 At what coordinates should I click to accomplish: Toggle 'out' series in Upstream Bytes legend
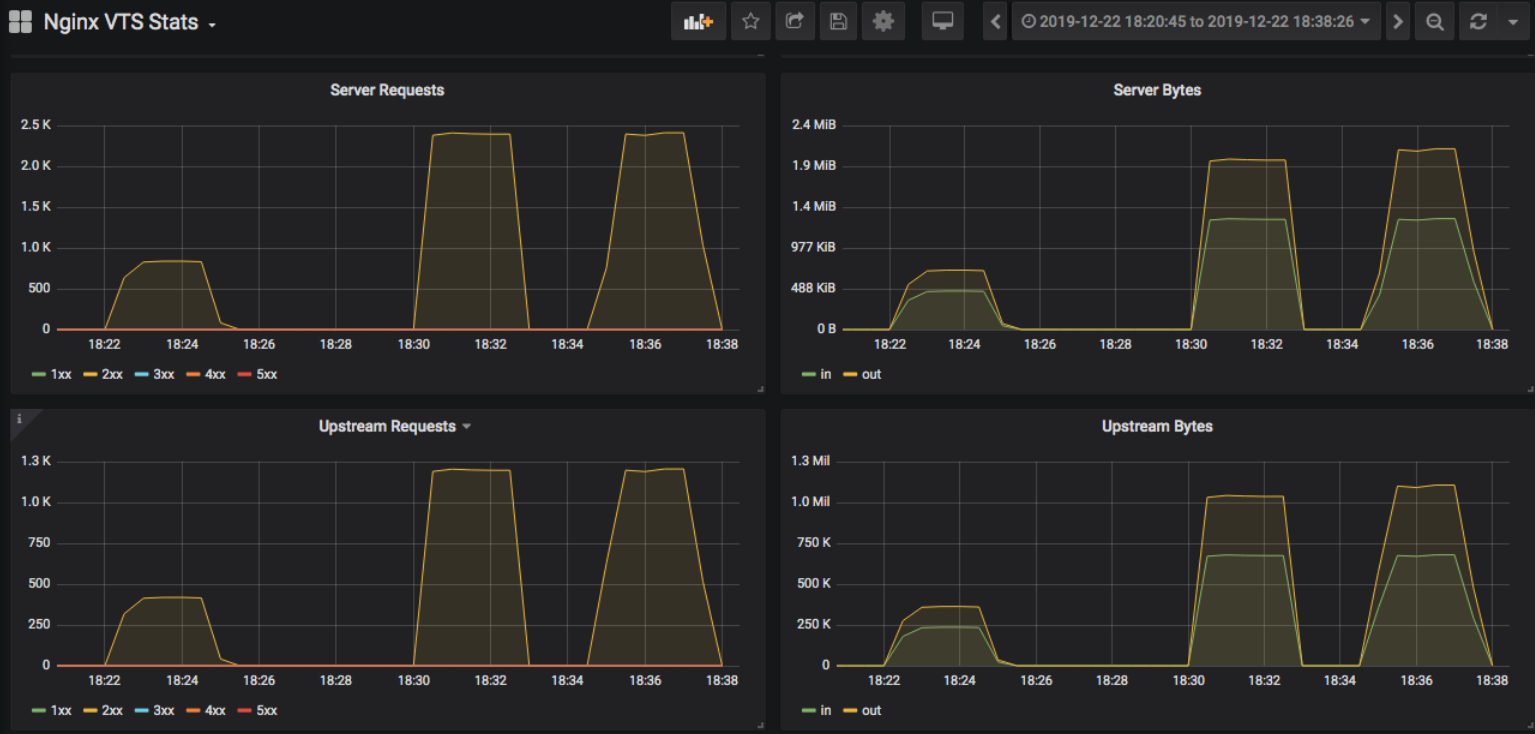tap(862, 710)
